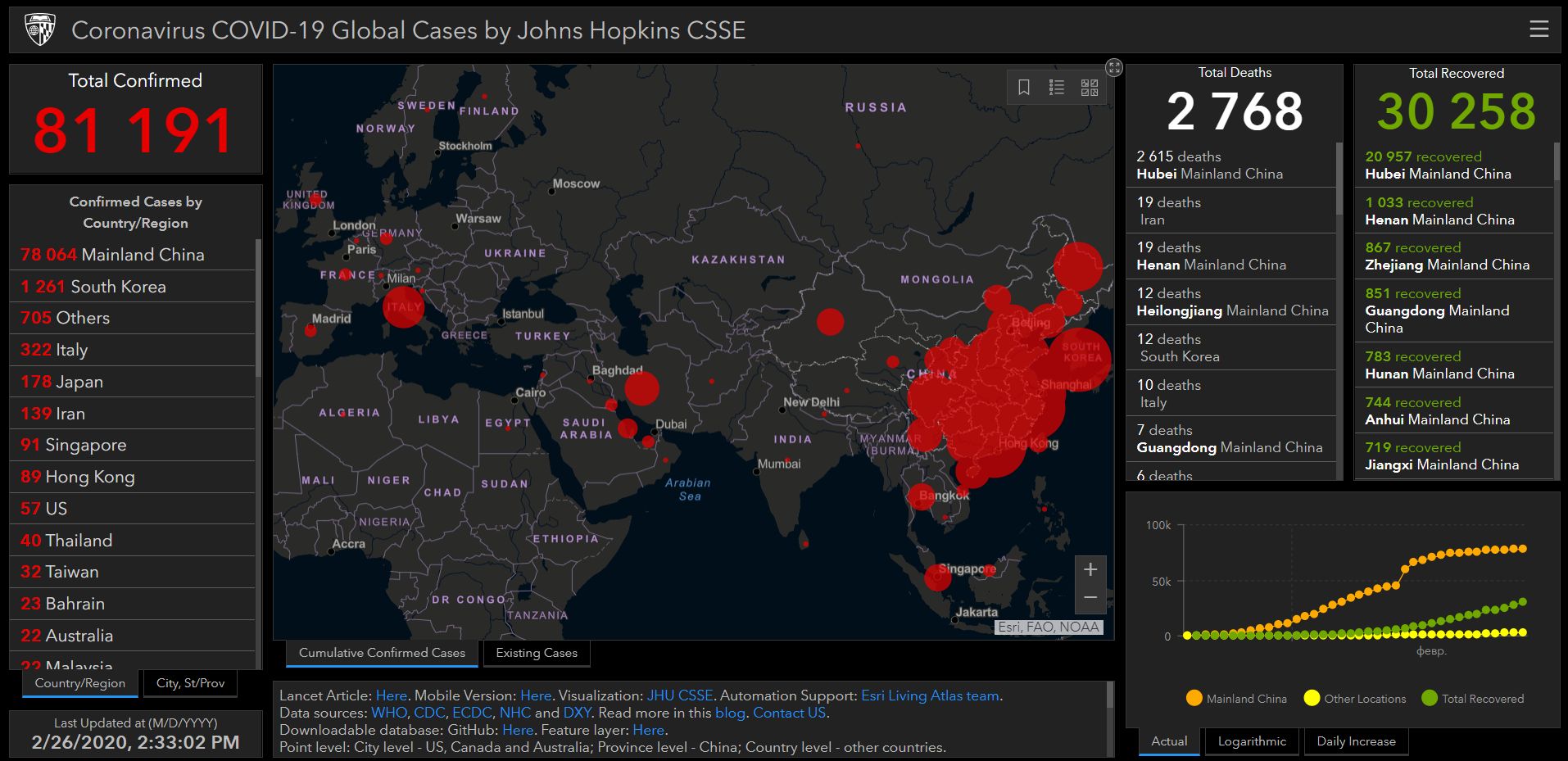This screenshot has height=761, width=1568.
Task: Click the large red Italy circle on map
Action: coord(403,307)
